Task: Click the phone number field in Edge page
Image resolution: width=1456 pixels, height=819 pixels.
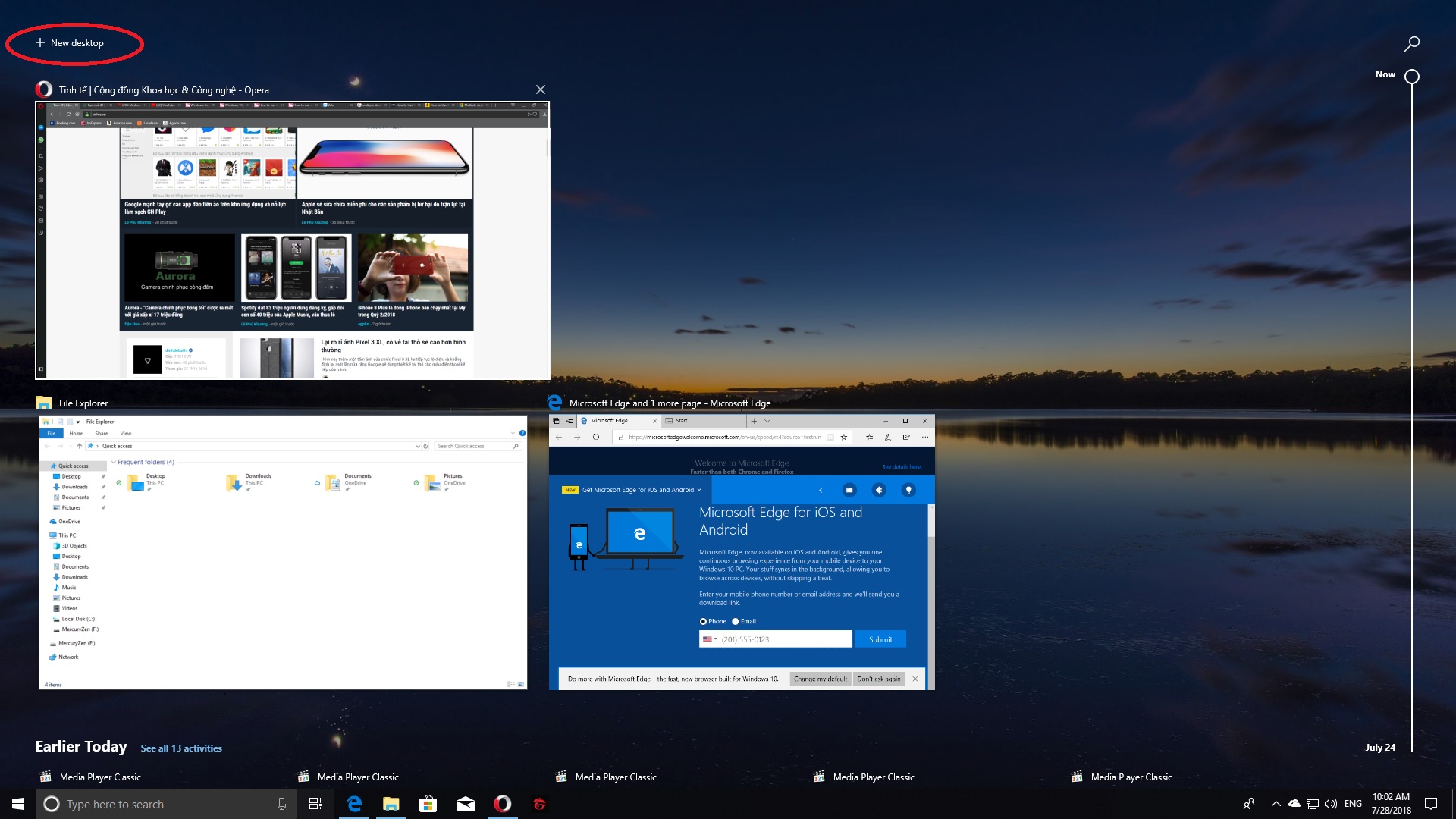Action: tap(784, 639)
